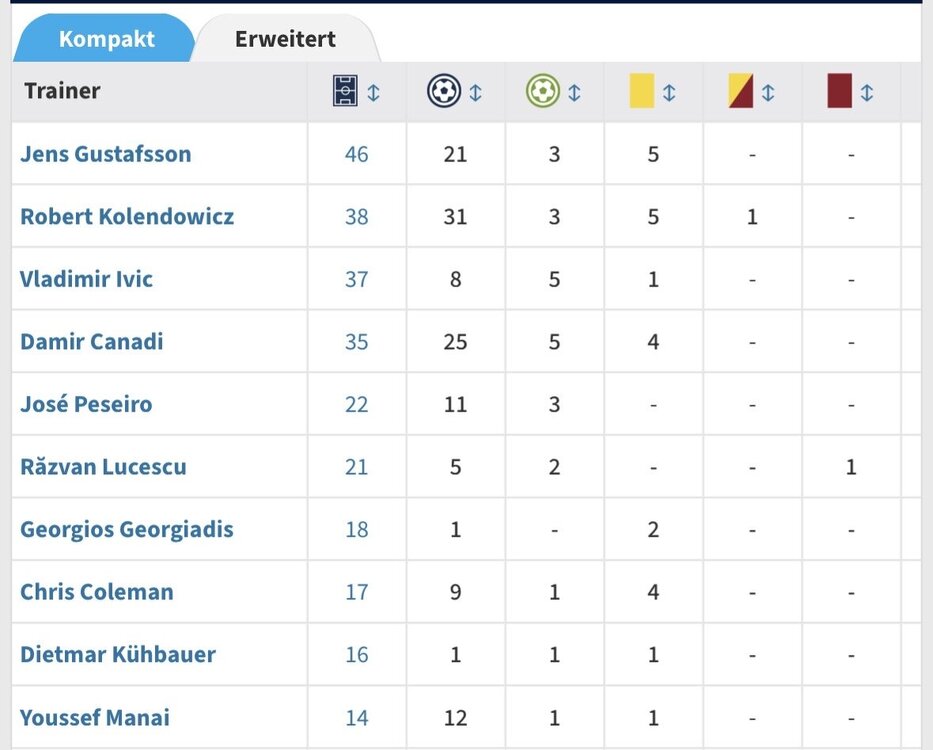Select the Kompakt tab
The width and height of the screenshot is (933, 750).
tap(107, 39)
